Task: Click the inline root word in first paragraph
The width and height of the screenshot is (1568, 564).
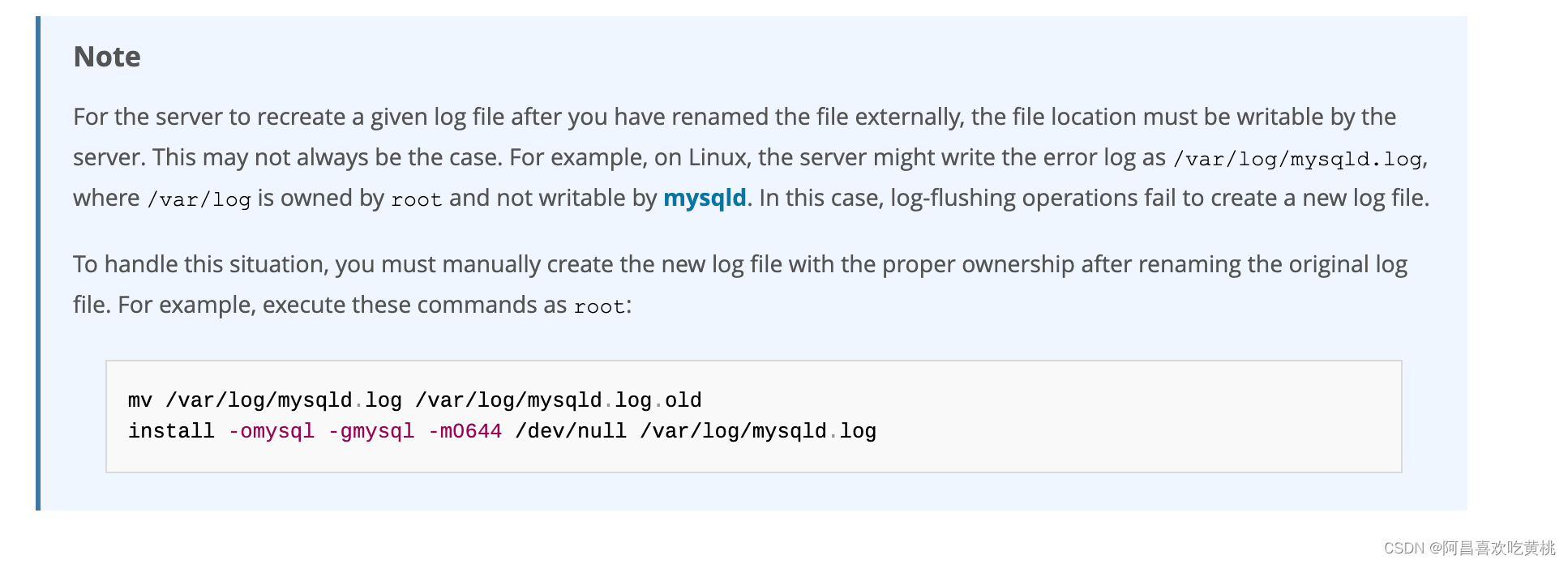Action: pyautogui.click(x=416, y=199)
